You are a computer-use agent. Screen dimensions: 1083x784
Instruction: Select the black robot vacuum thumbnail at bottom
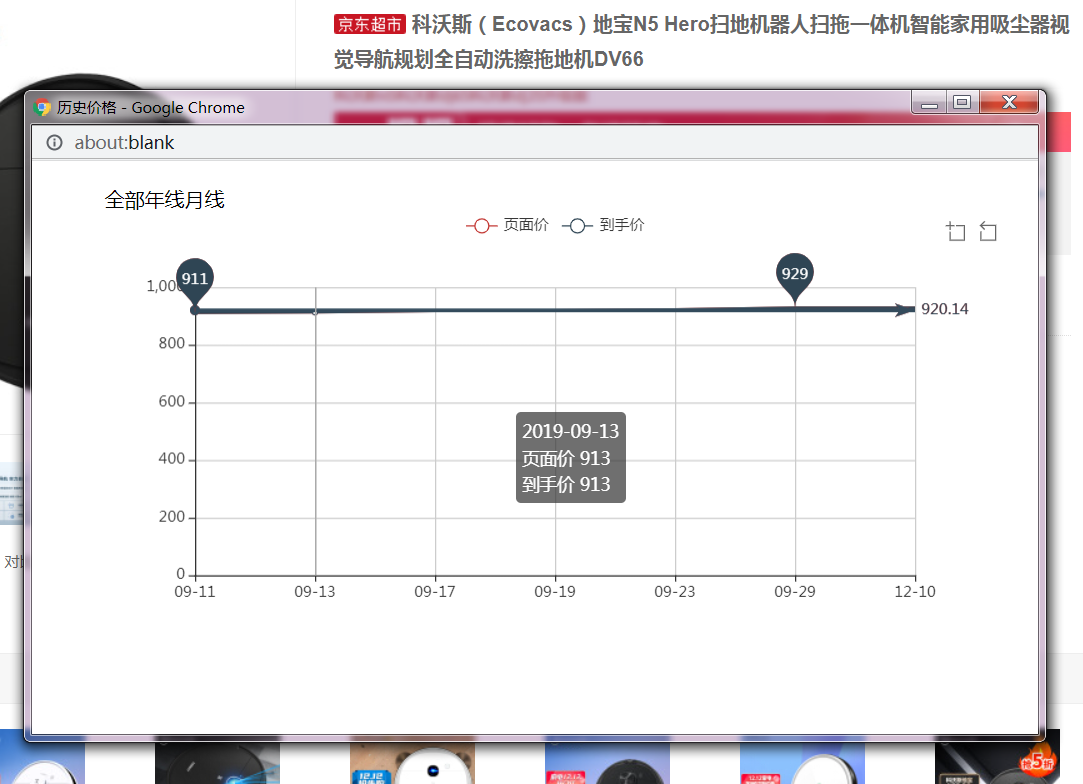click(217, 763)
